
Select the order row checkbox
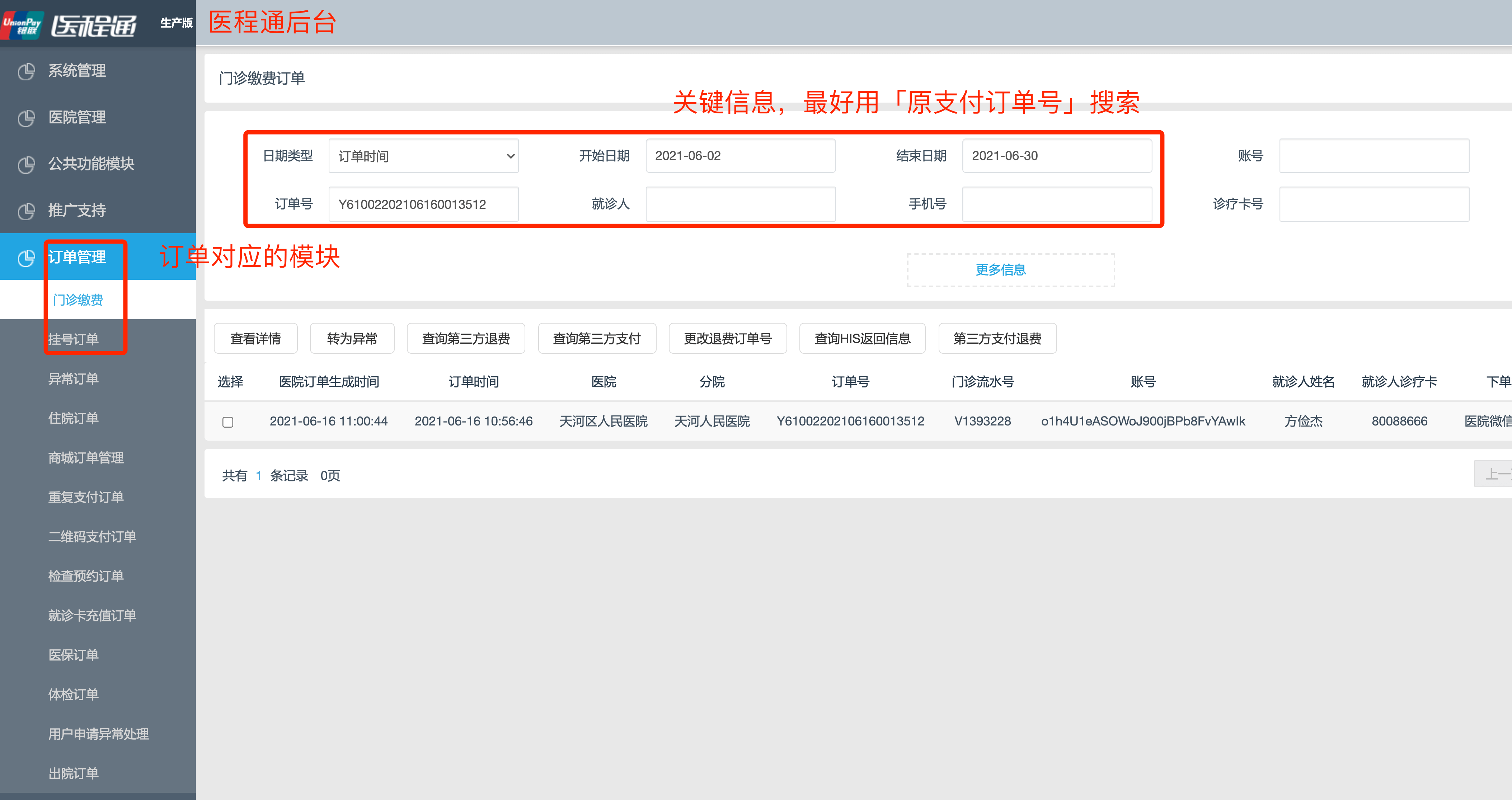point(228,422)
